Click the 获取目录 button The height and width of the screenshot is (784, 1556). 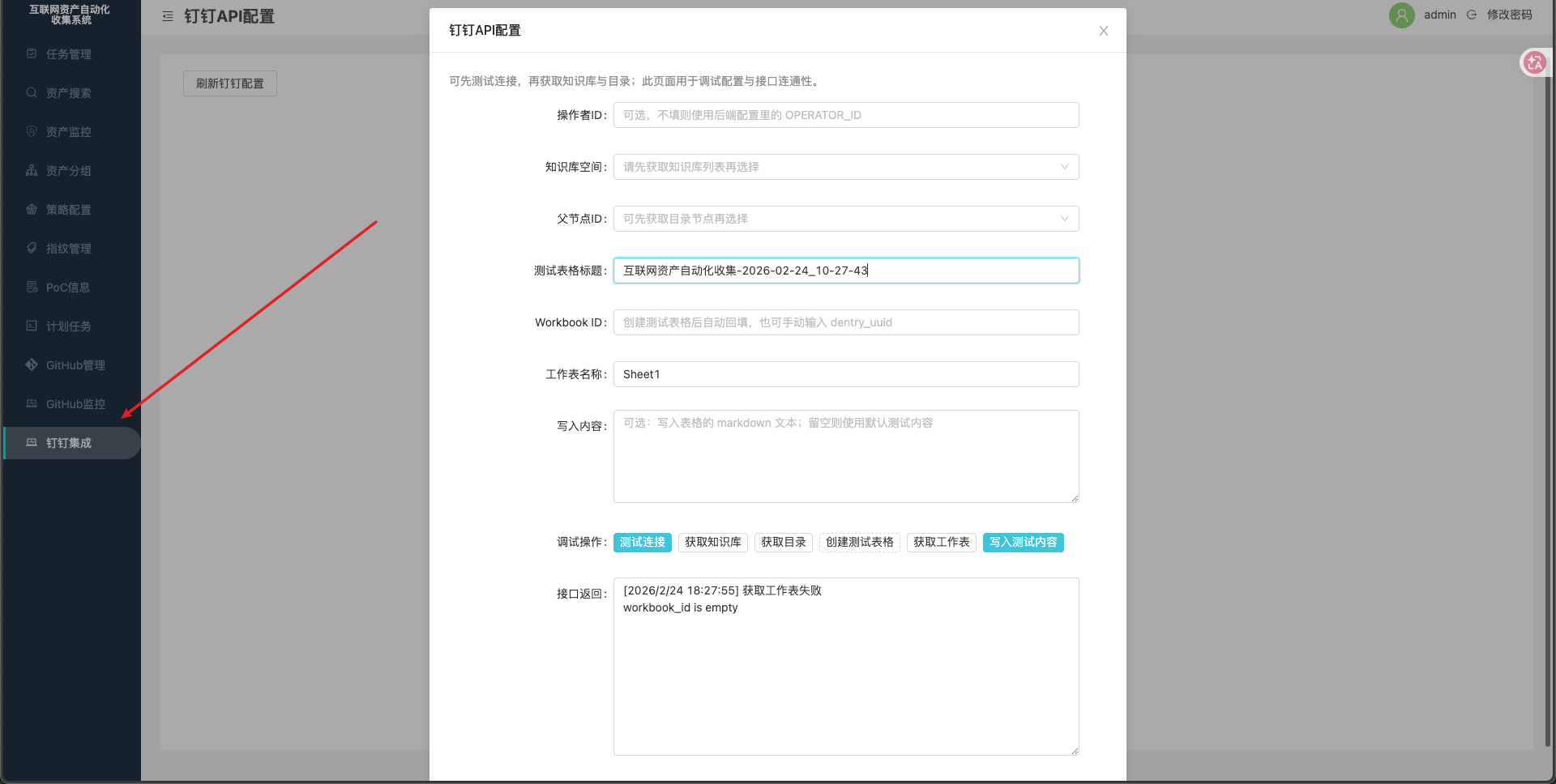click(784, 543)
